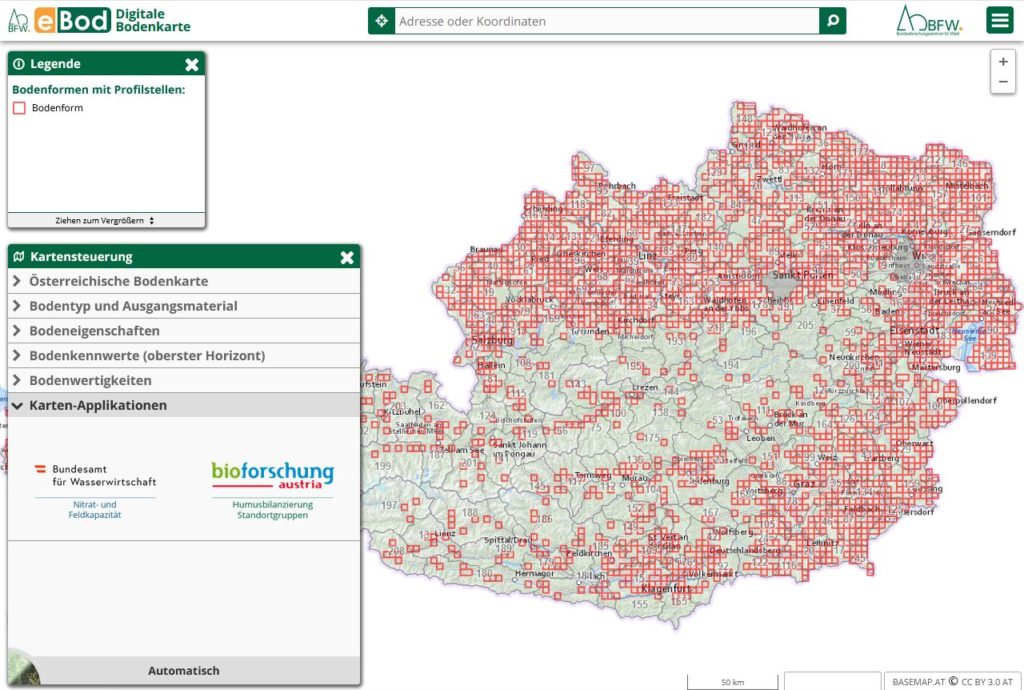Expand Österreichische Bodenkarte section
1024x690 pixels.
(x=119, y=282)
